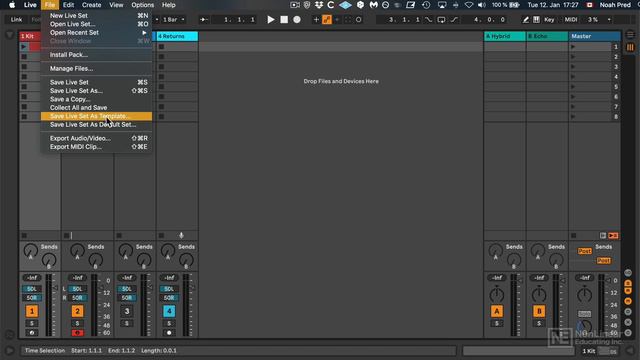Select the A Hybrid return track header
Viewport: 640px width, 360px height.
pos(504,36)
